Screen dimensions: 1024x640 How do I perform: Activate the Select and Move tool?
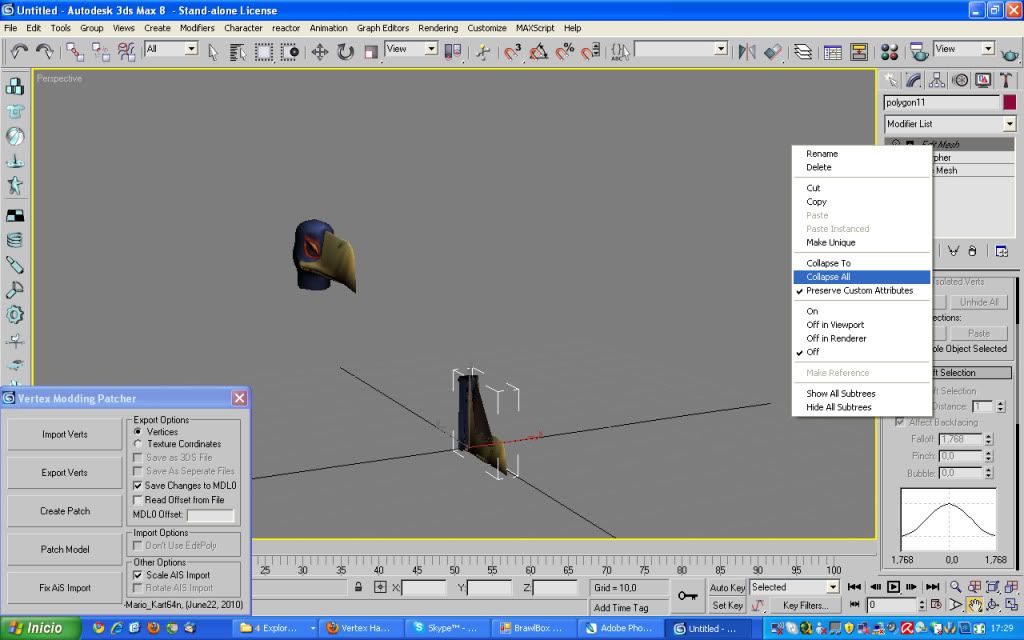[319, 52]
